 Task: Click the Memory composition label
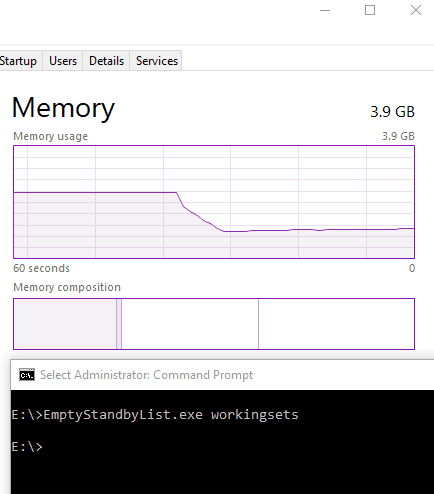point(67,287)
